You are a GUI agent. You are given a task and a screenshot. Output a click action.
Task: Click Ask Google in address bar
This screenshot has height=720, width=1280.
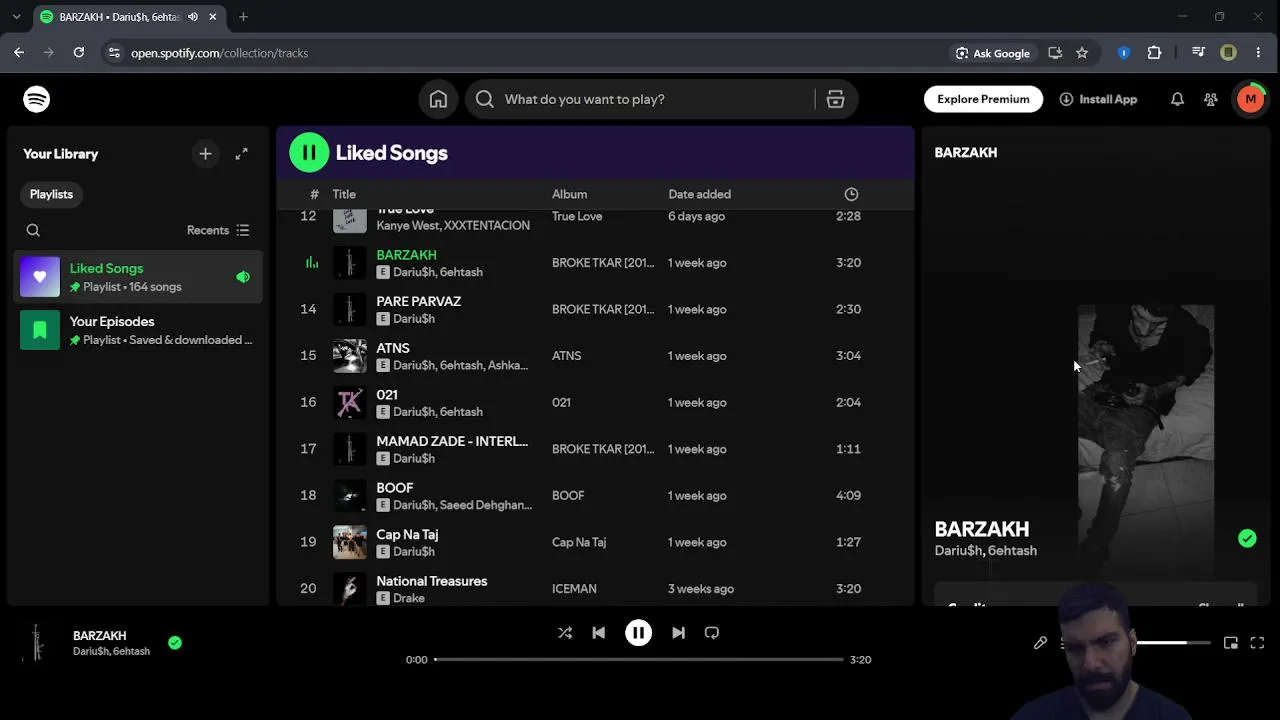[x=993, y=53]
